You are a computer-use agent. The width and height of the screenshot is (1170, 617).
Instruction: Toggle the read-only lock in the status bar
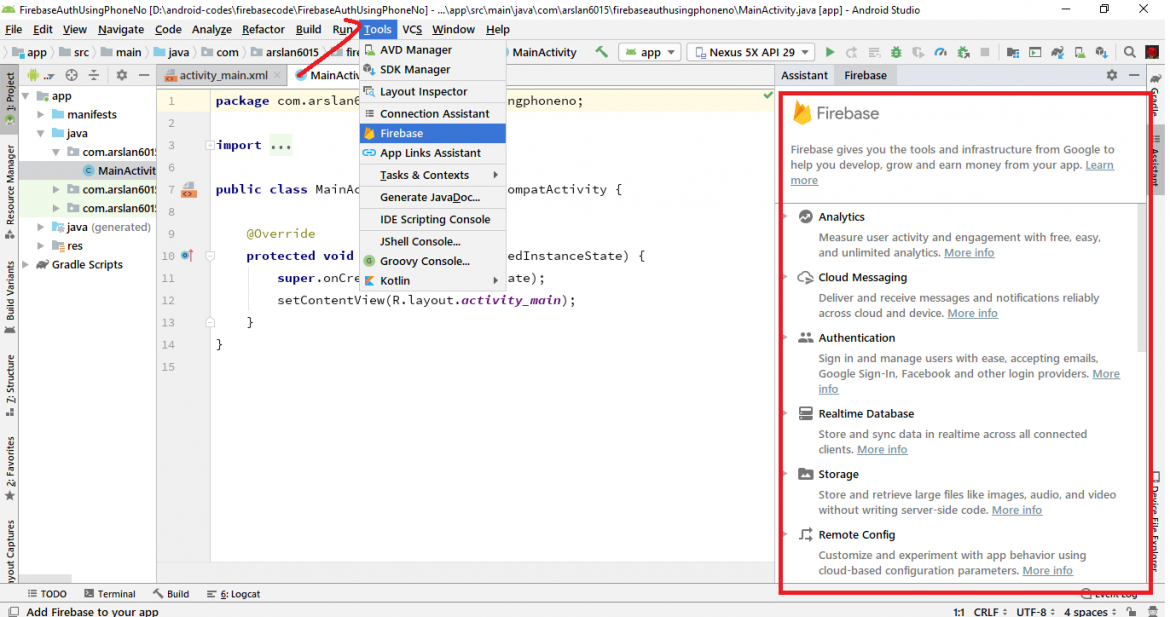pyautogui.click(x=1131, y=610)
